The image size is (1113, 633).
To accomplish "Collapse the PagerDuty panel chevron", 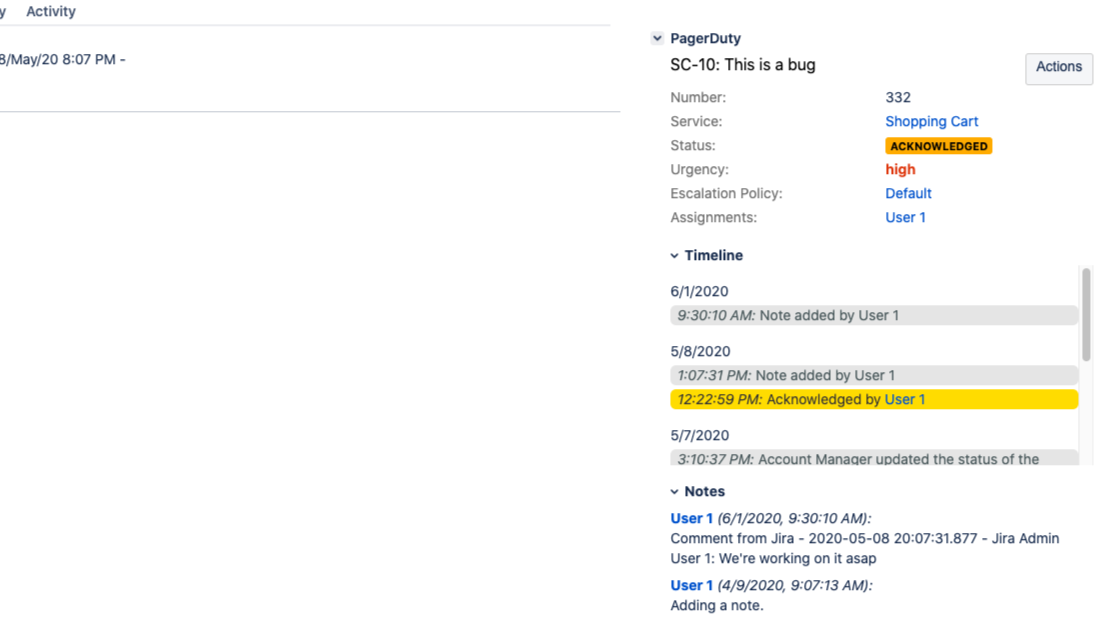I will [x=657, y=38].
